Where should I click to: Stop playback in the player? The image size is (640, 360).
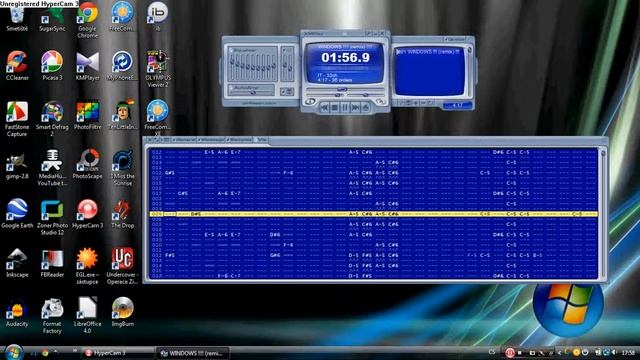[335, 107]
